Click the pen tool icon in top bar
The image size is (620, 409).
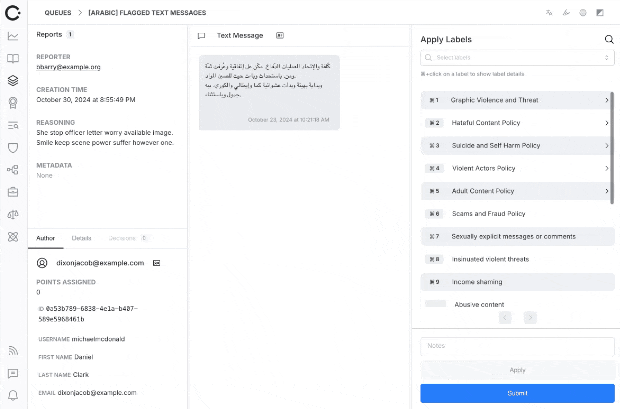566,13
